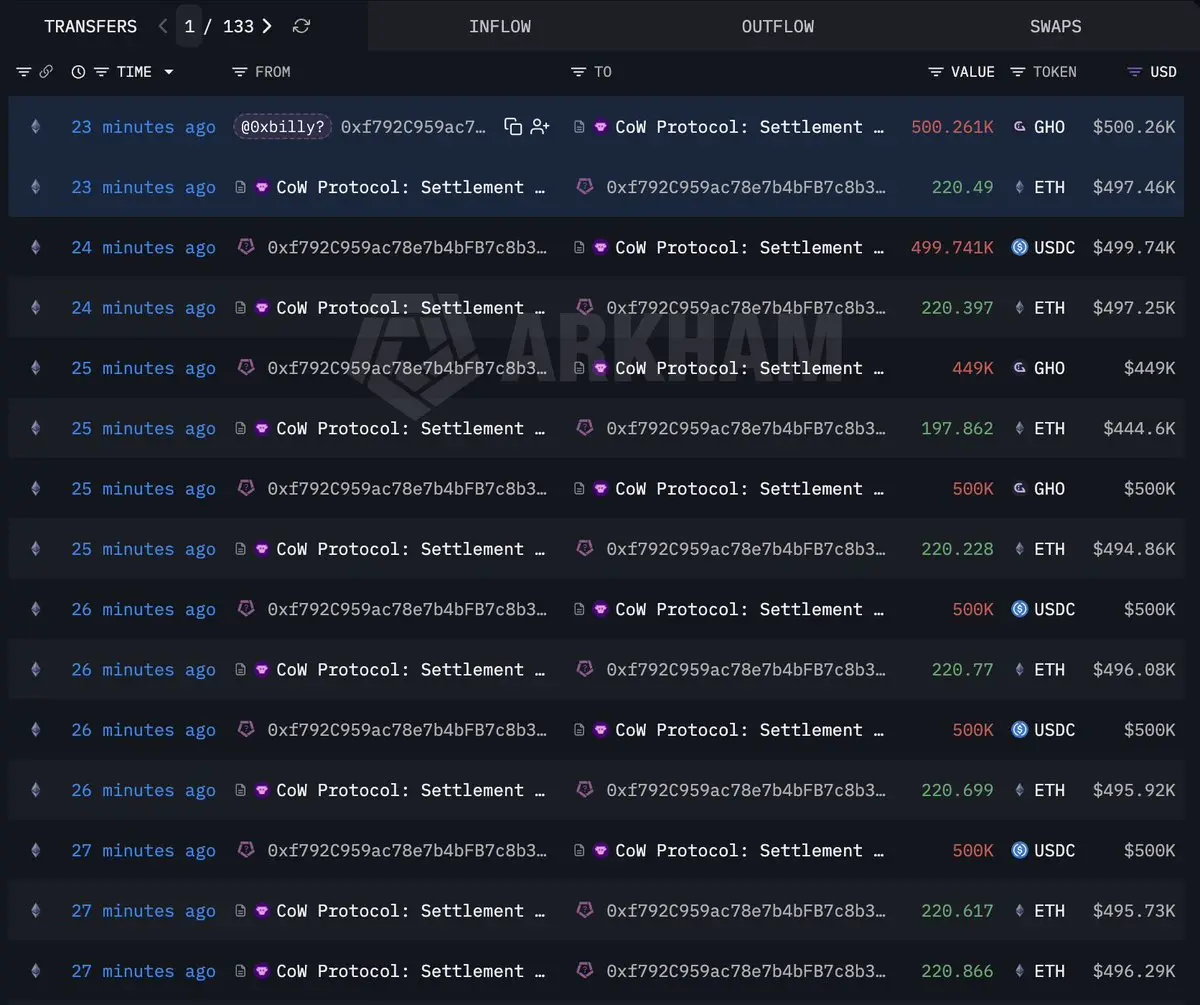Click Ethereum chain icon in the 499.741K row

click(36, 247)
